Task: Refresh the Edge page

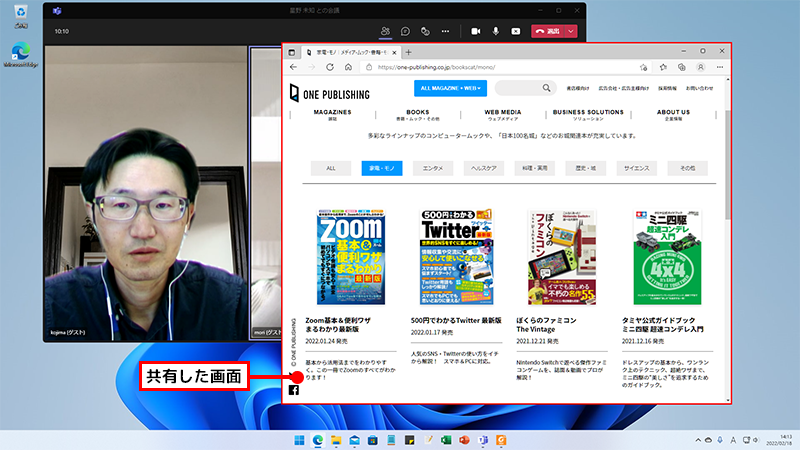Action: coord(330,67)
